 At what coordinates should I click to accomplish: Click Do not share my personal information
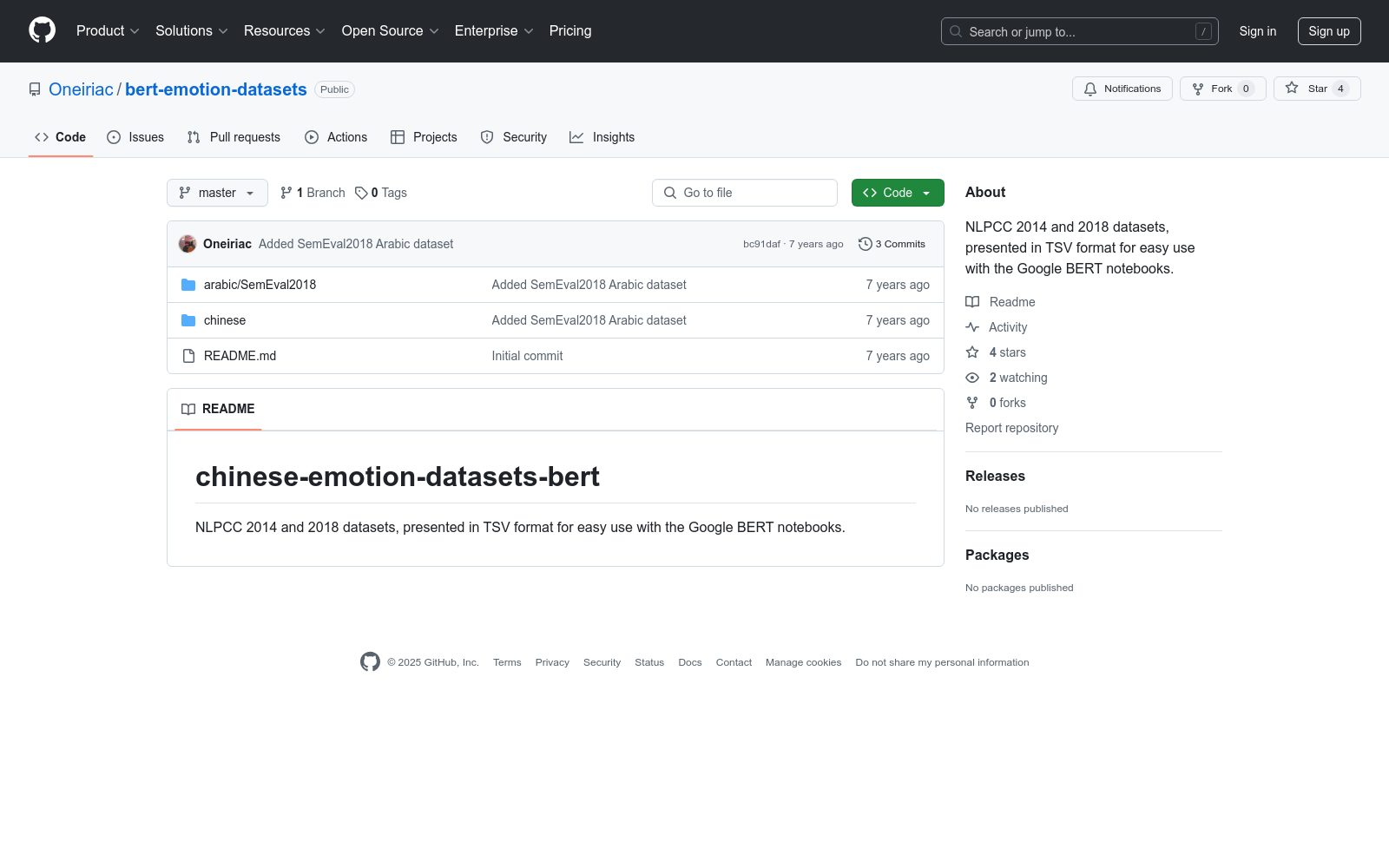pos(942,662)
